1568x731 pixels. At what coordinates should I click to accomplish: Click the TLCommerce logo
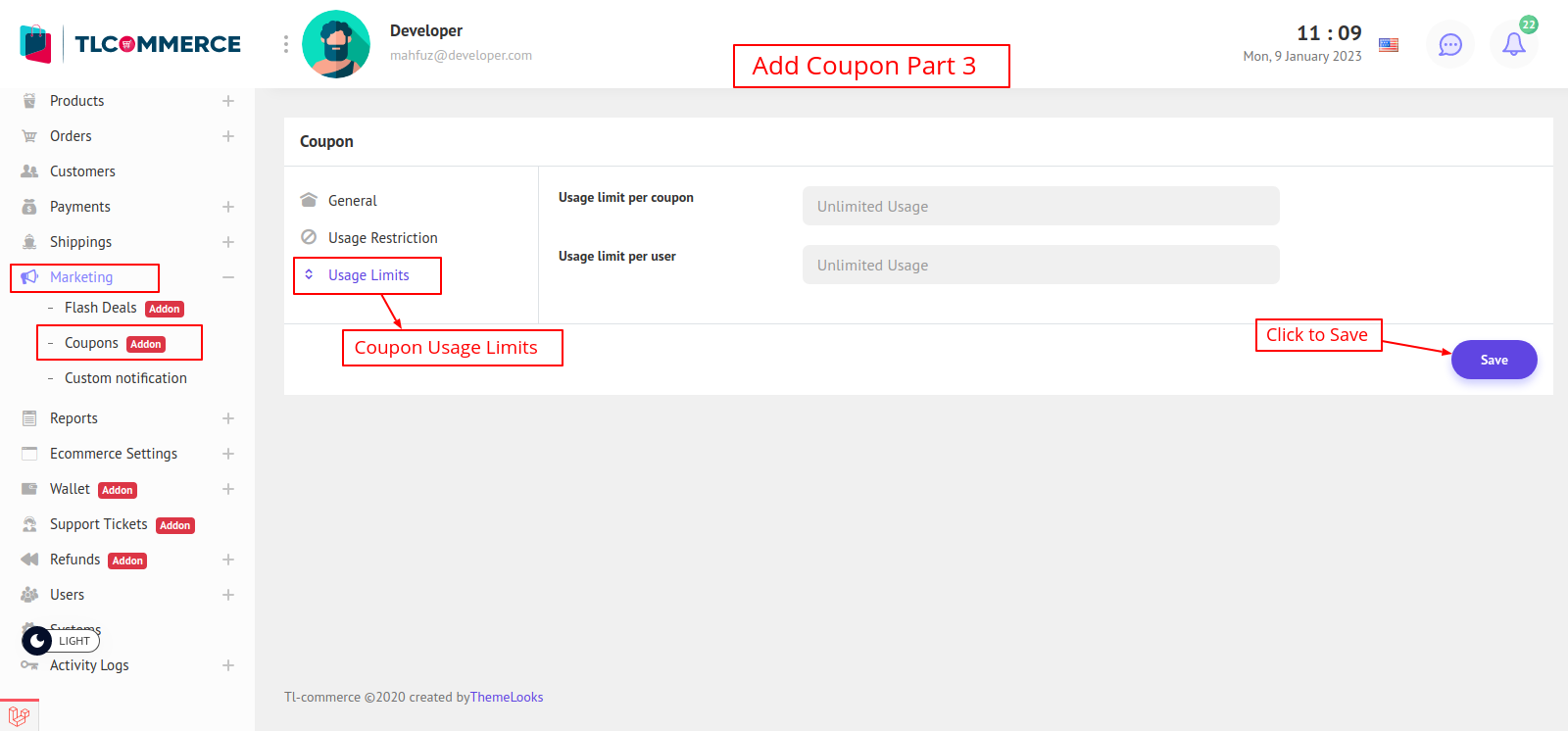[130, 44]
